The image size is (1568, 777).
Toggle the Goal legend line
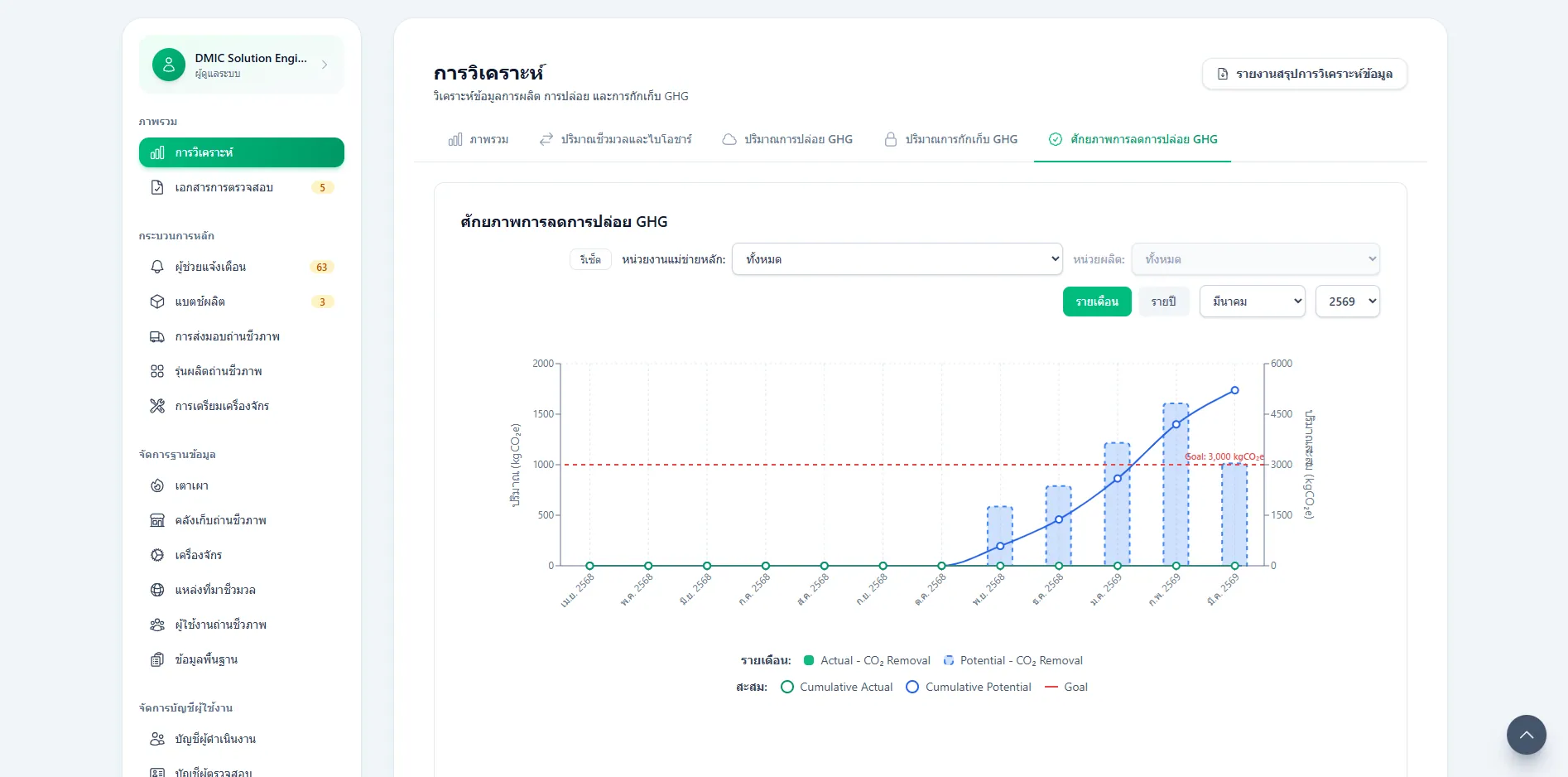click(x=1066, y=687)
